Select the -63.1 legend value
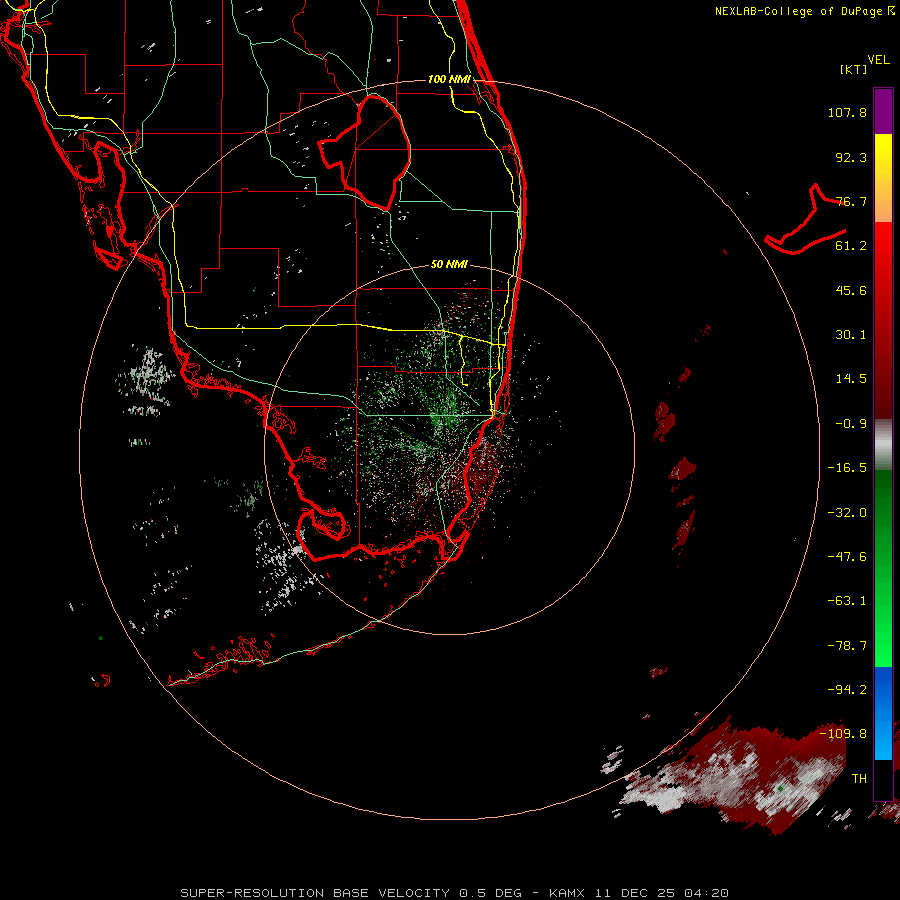Image resolution: width=900 pixels, height=900 pixels. [847, 601]
